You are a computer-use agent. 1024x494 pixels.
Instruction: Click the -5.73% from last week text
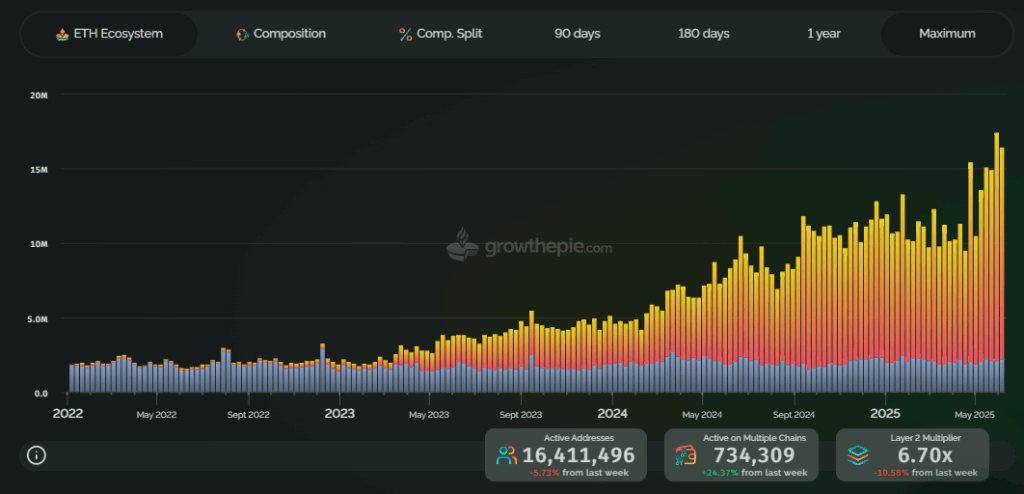tap(579, 472)
